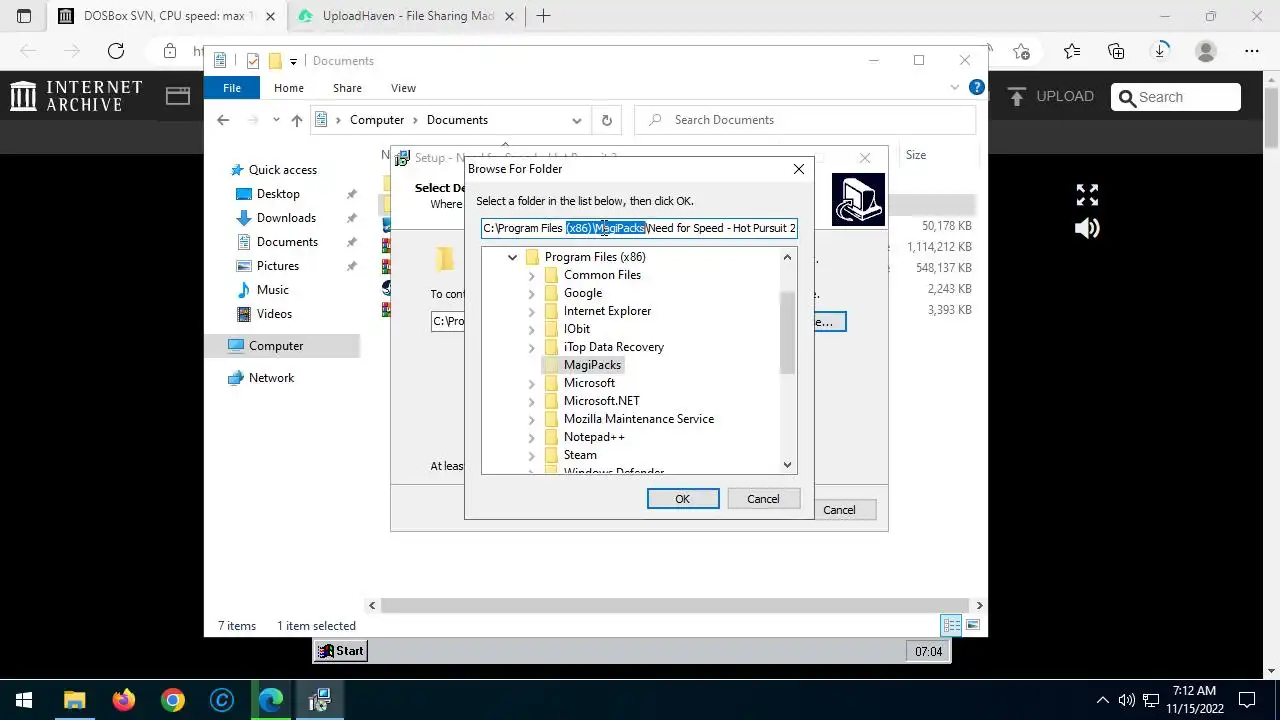The width and height of the screenshot is (1280, 720).
Task: Expand the Internet Explorer folder node
Action: 532,311
